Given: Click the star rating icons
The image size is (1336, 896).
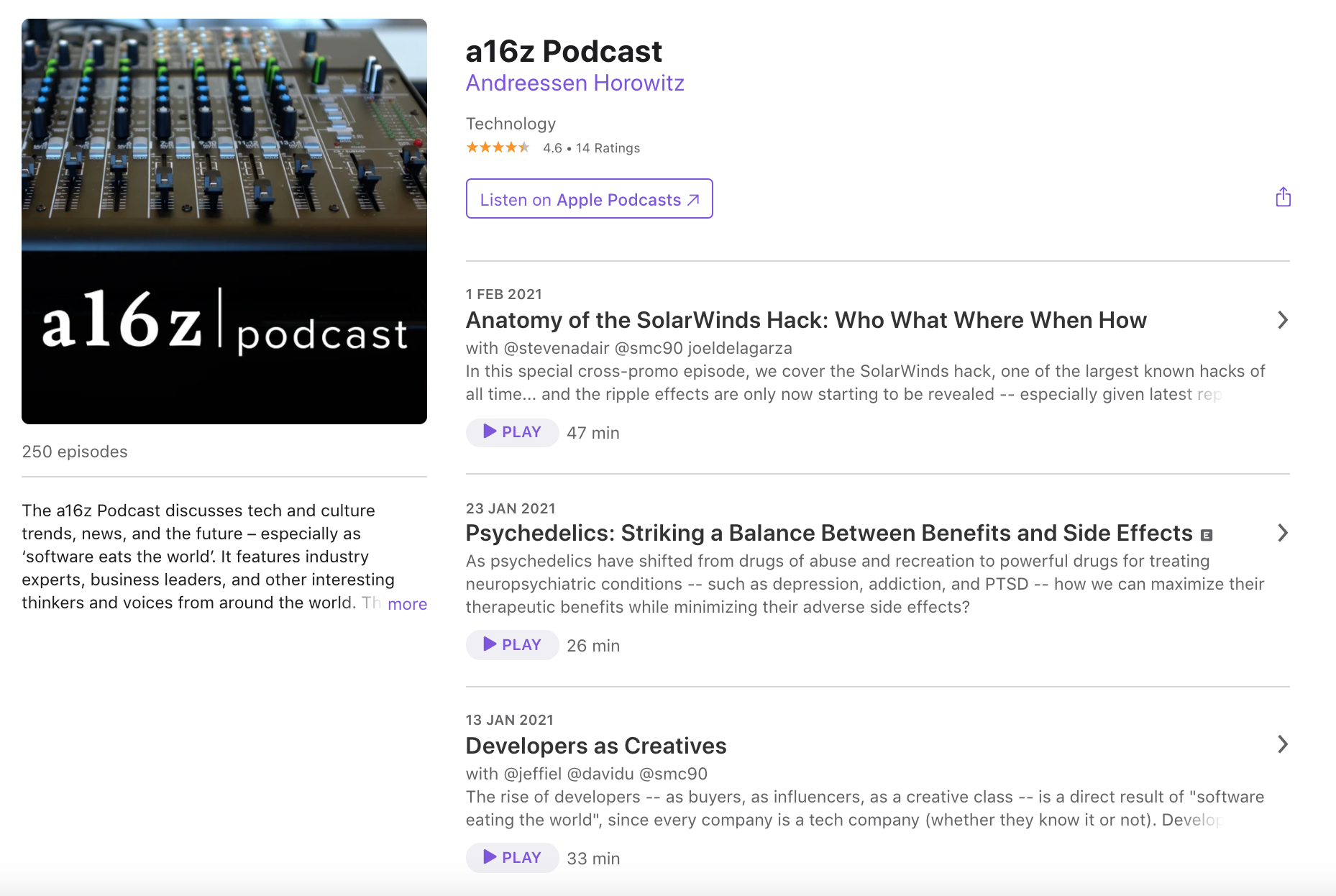Looking at the screenshot, I should coord(498,147).
